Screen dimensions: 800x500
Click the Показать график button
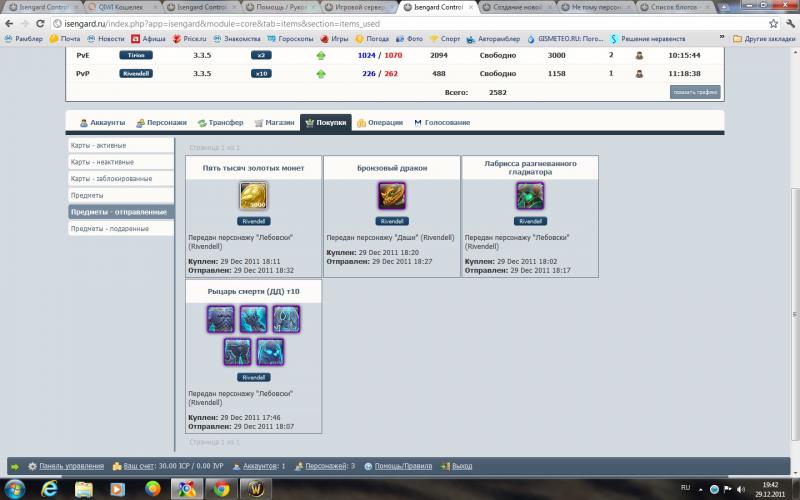(694, 91)
